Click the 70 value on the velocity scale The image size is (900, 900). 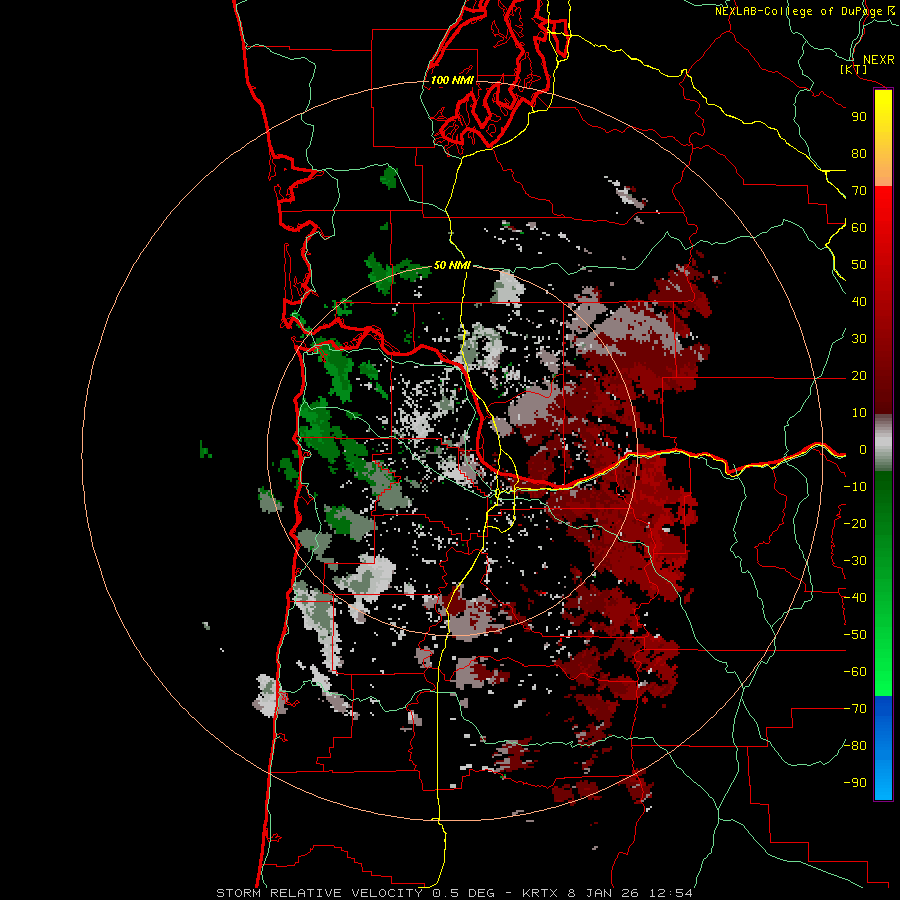[x=859, y=191]
